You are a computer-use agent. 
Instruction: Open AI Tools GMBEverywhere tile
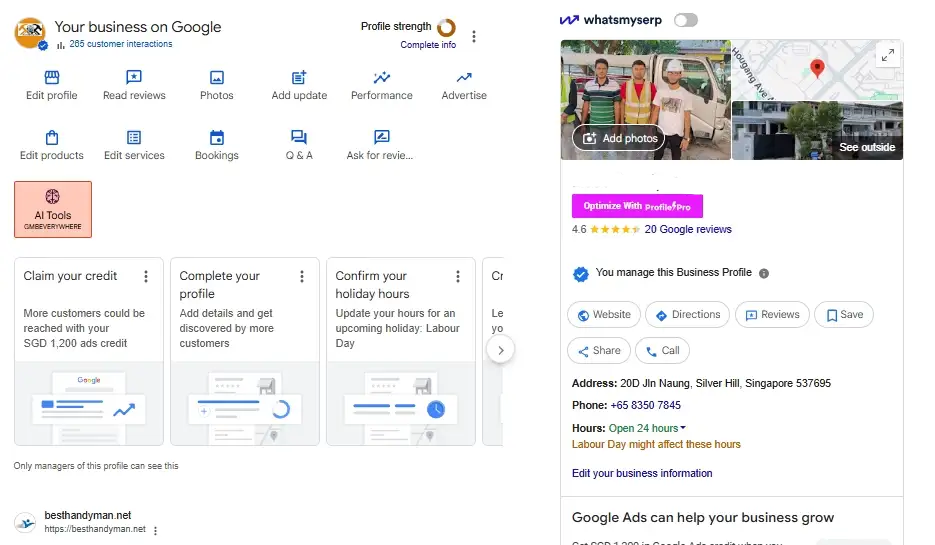coord(53,209)
